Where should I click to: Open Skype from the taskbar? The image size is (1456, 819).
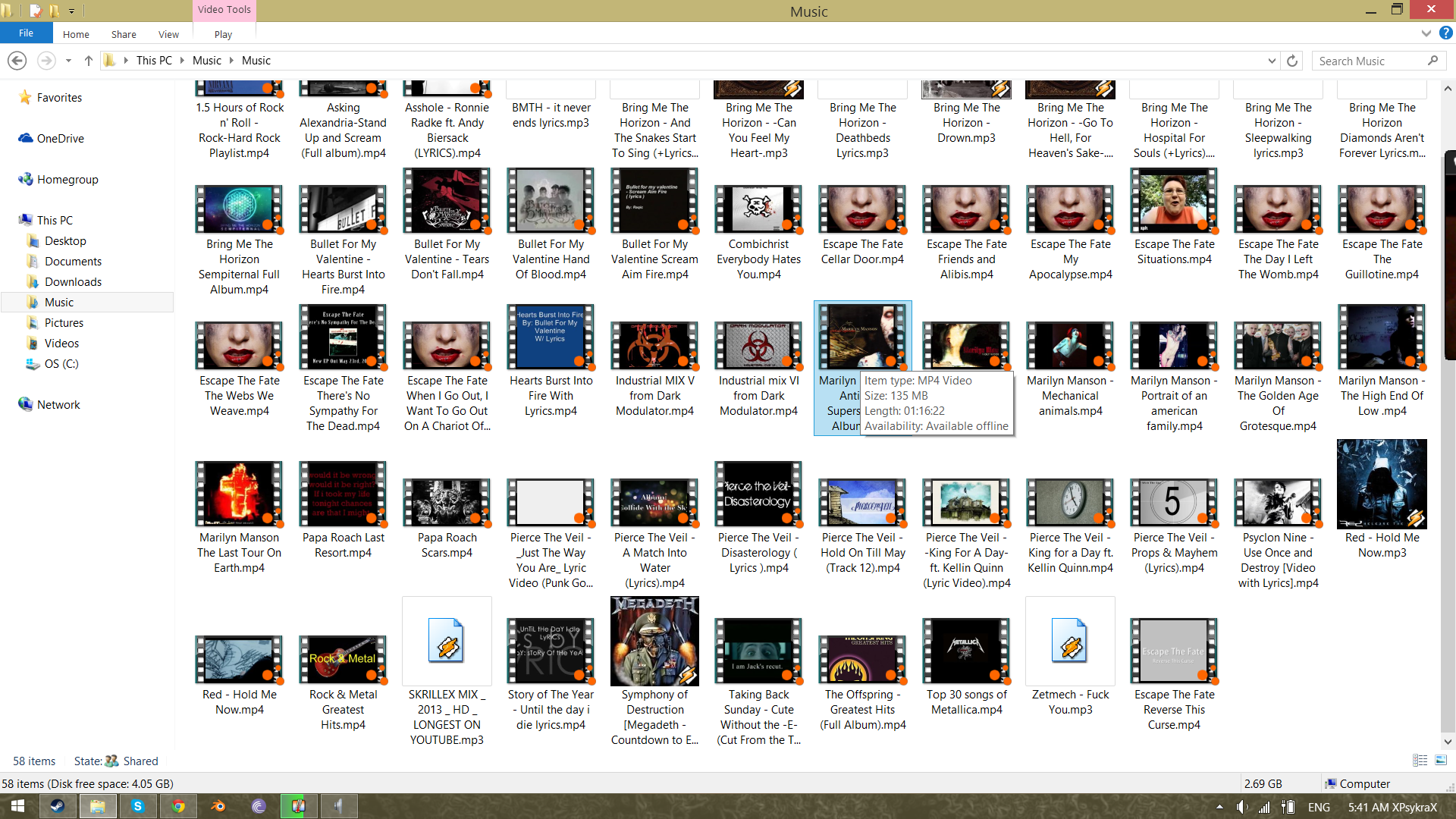137,806
